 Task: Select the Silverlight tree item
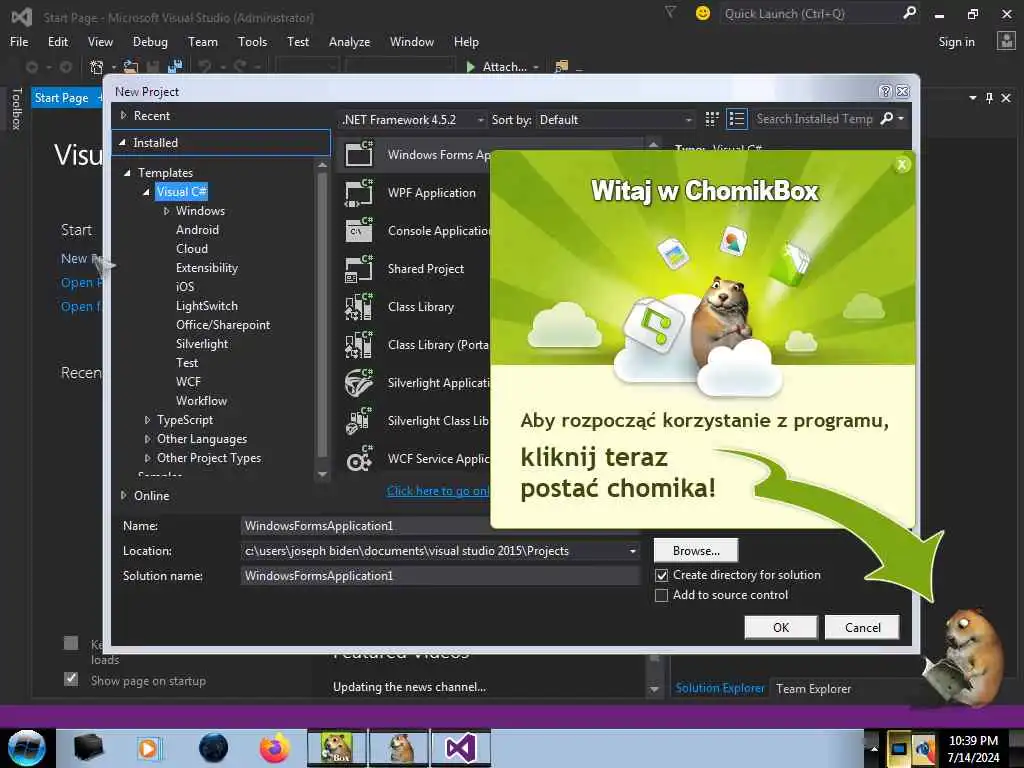point(202,344)
